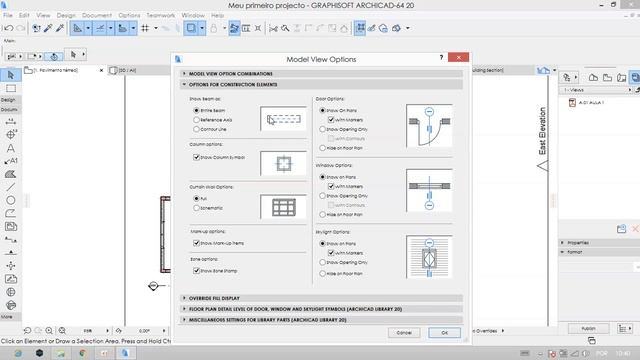The height and width of the screenshot is (360, 640).
Task: Select the Line tool in the toolbox
Action: tap(11, 187)
